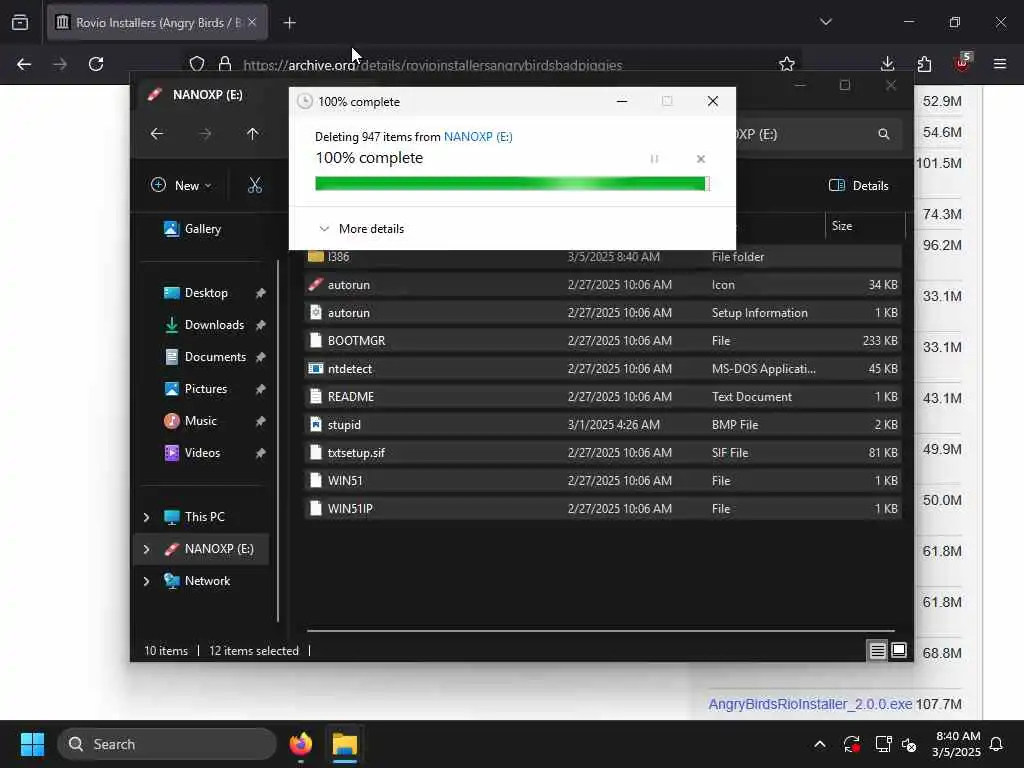Select the Rovio Installers browser tab
The width and height of the screenshot is (1024, 768).
(x=157, y=23)
